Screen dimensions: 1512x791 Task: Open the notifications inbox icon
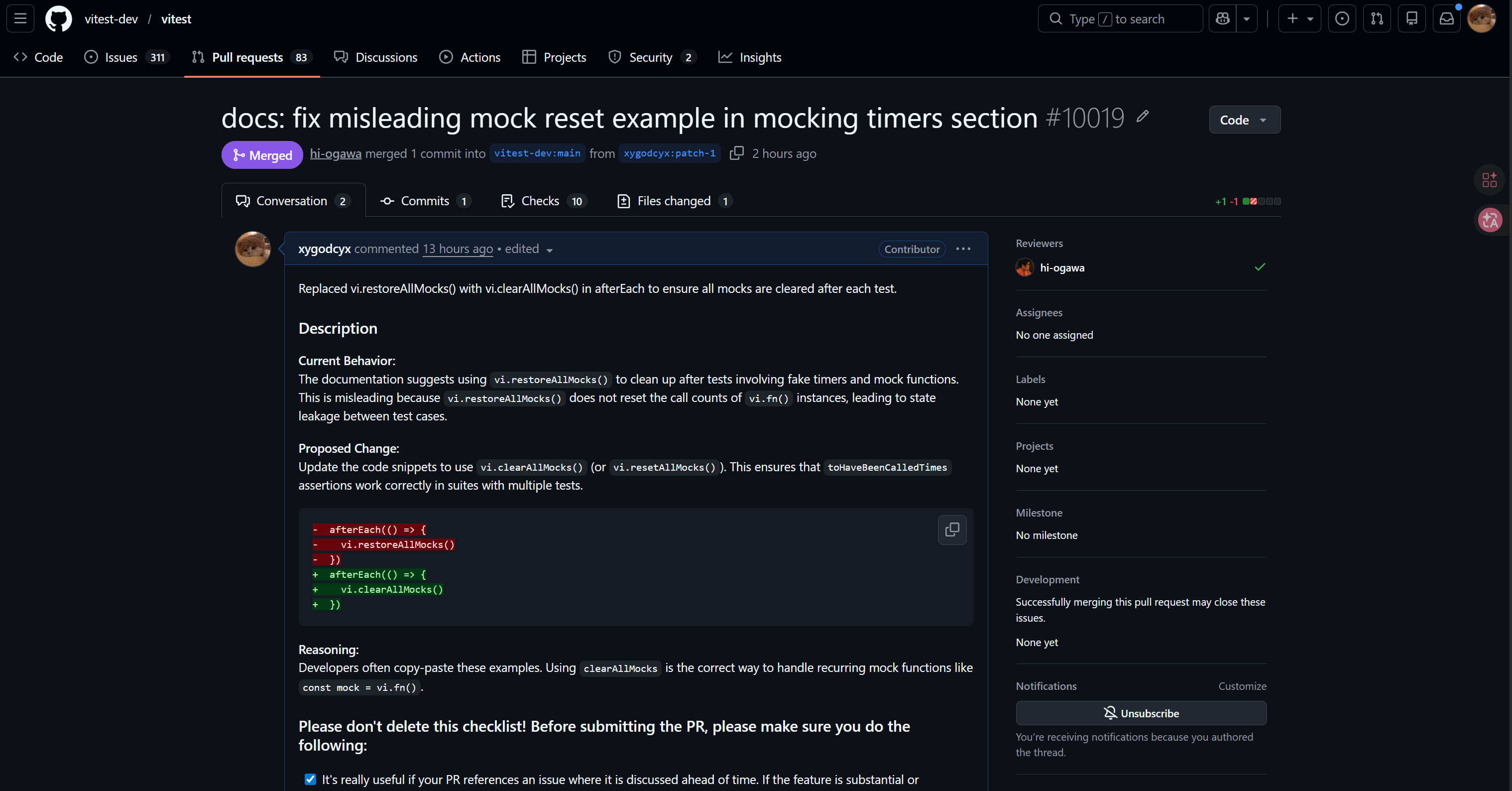(x=1446, y=19)
